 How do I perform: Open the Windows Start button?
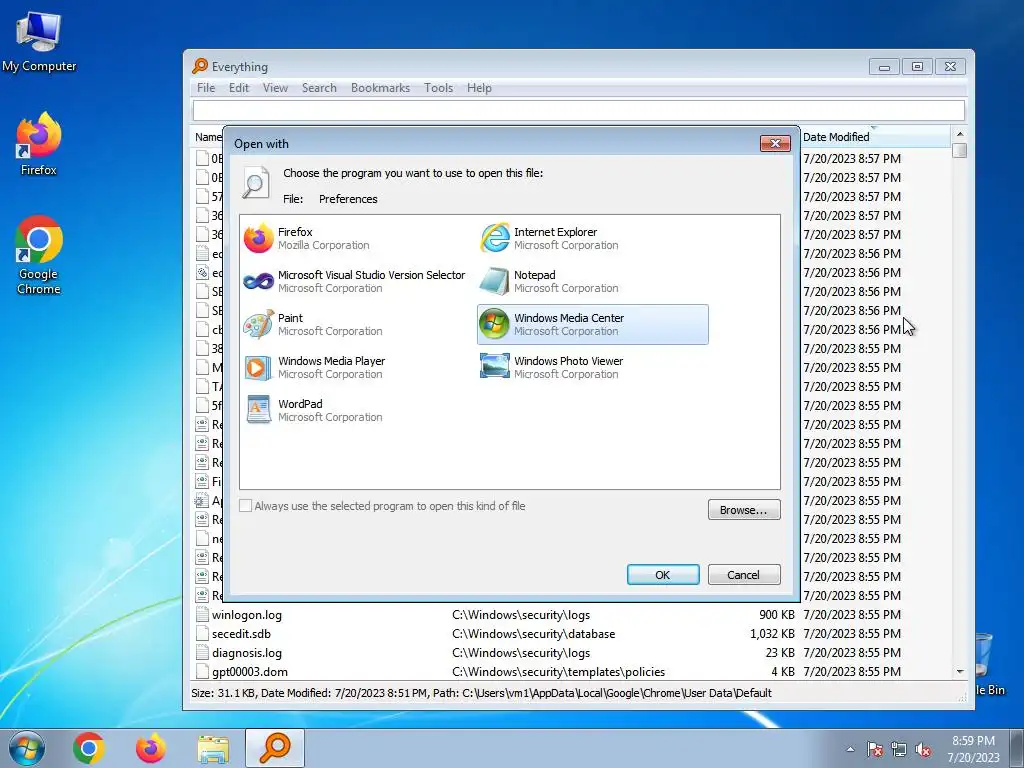(x=27, y=748)
